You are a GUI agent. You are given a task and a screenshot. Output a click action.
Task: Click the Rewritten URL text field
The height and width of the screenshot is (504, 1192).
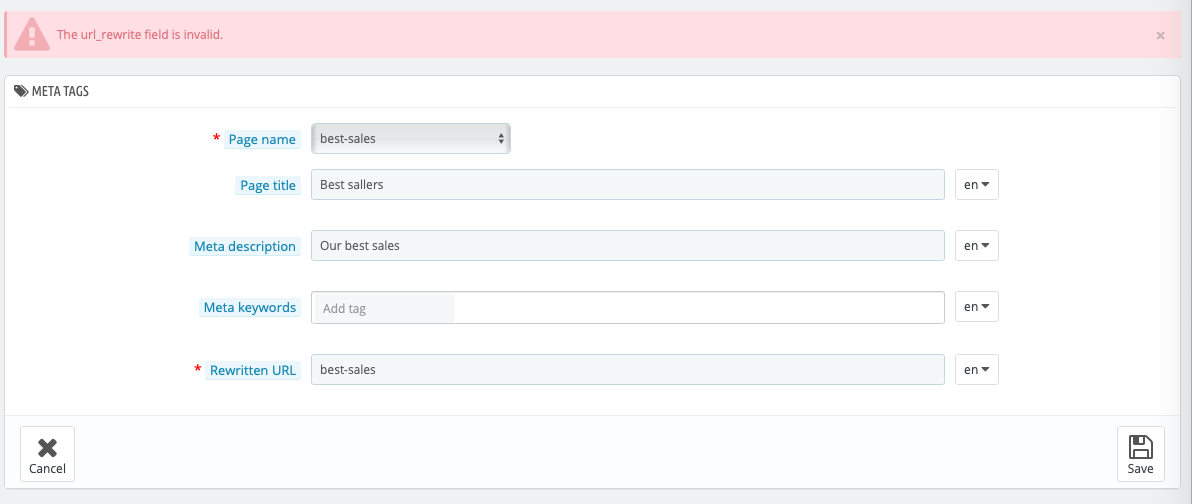[x=628, y=369]
